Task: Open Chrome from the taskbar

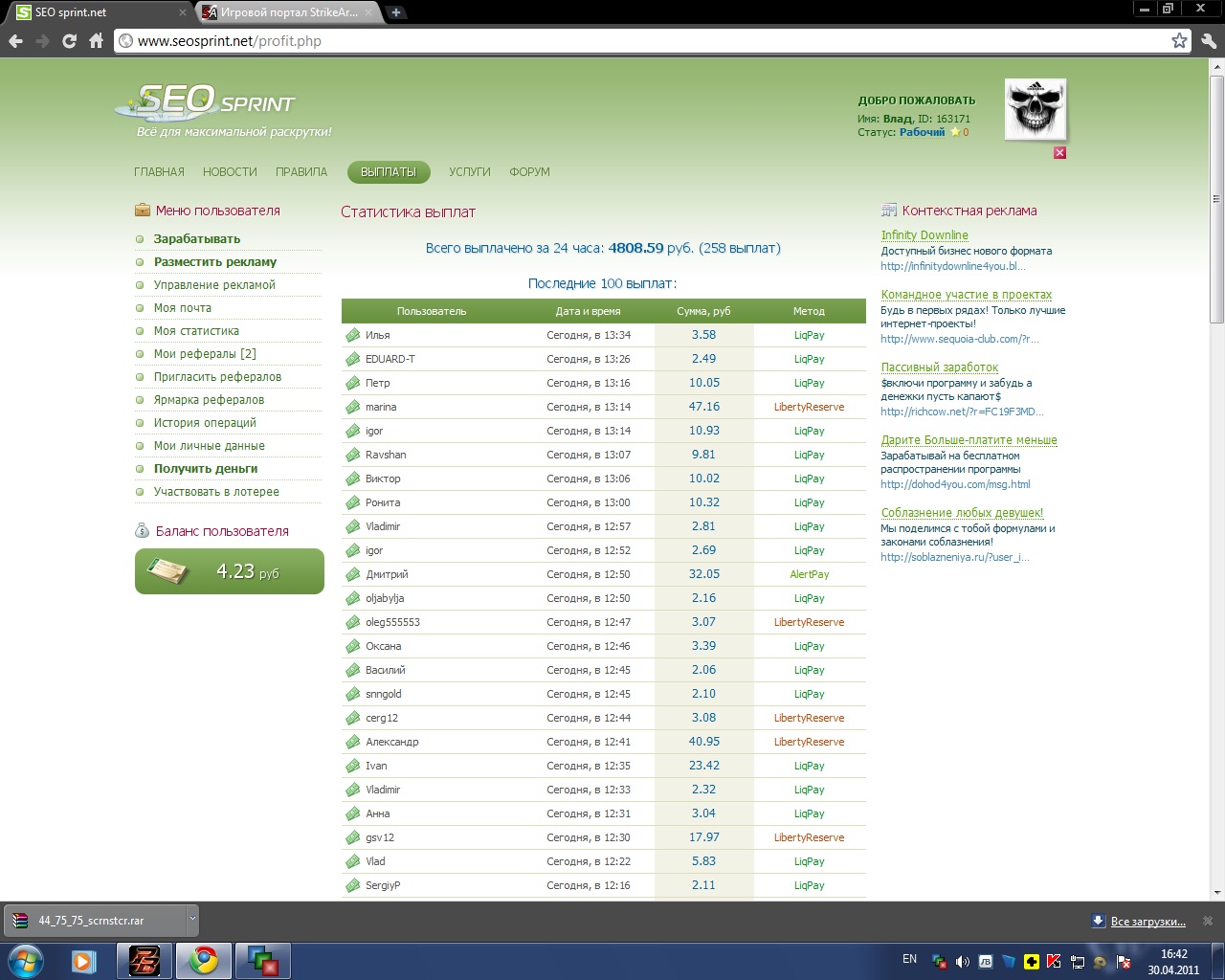Action: point(203,961)
